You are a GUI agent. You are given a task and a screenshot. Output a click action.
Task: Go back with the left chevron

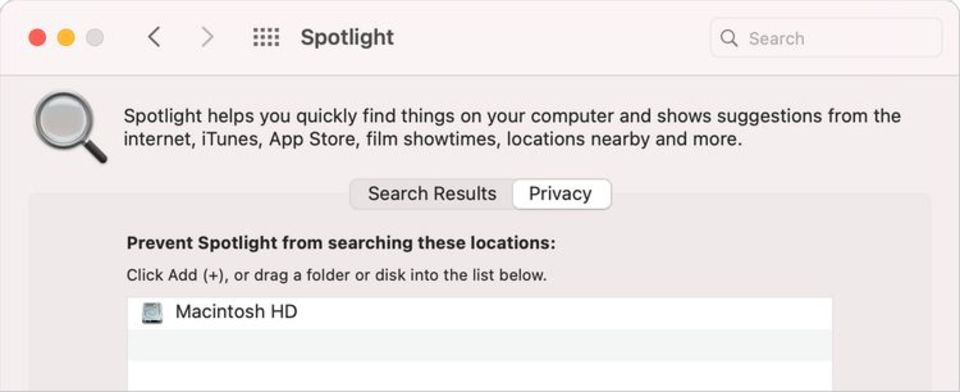click(x=154, y=37)
